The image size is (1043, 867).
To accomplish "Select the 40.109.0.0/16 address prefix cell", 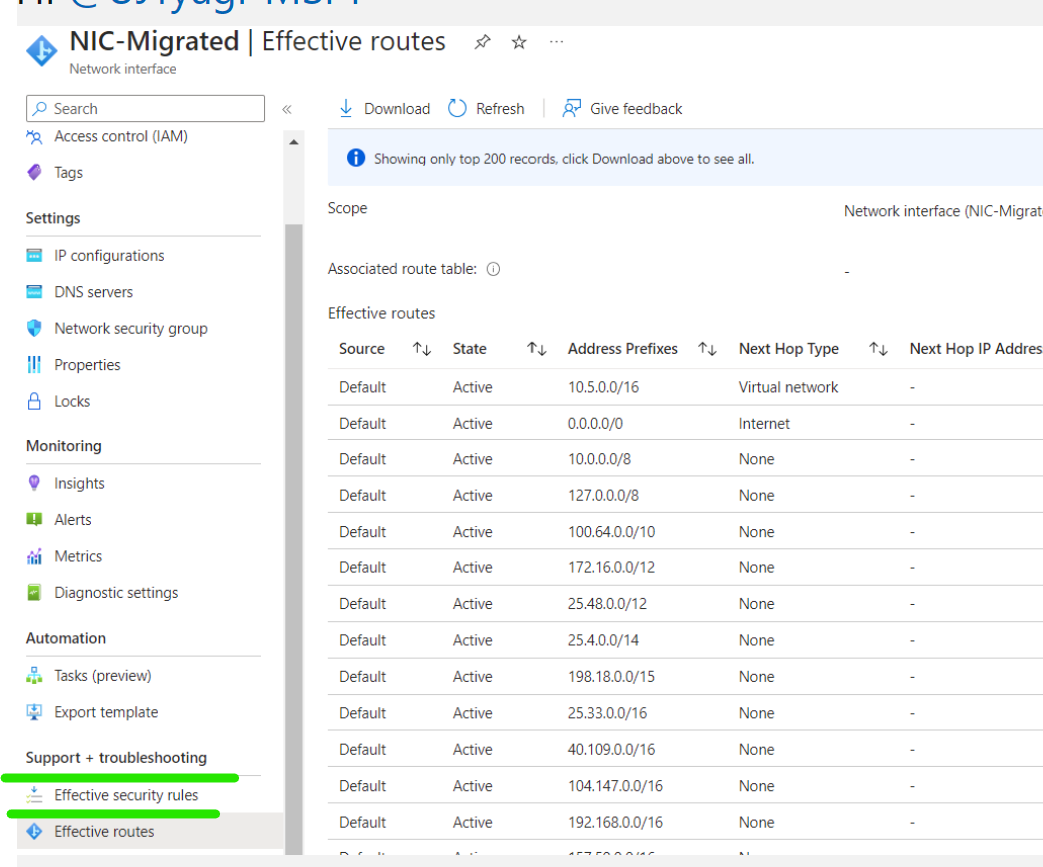I will [611, 749].
